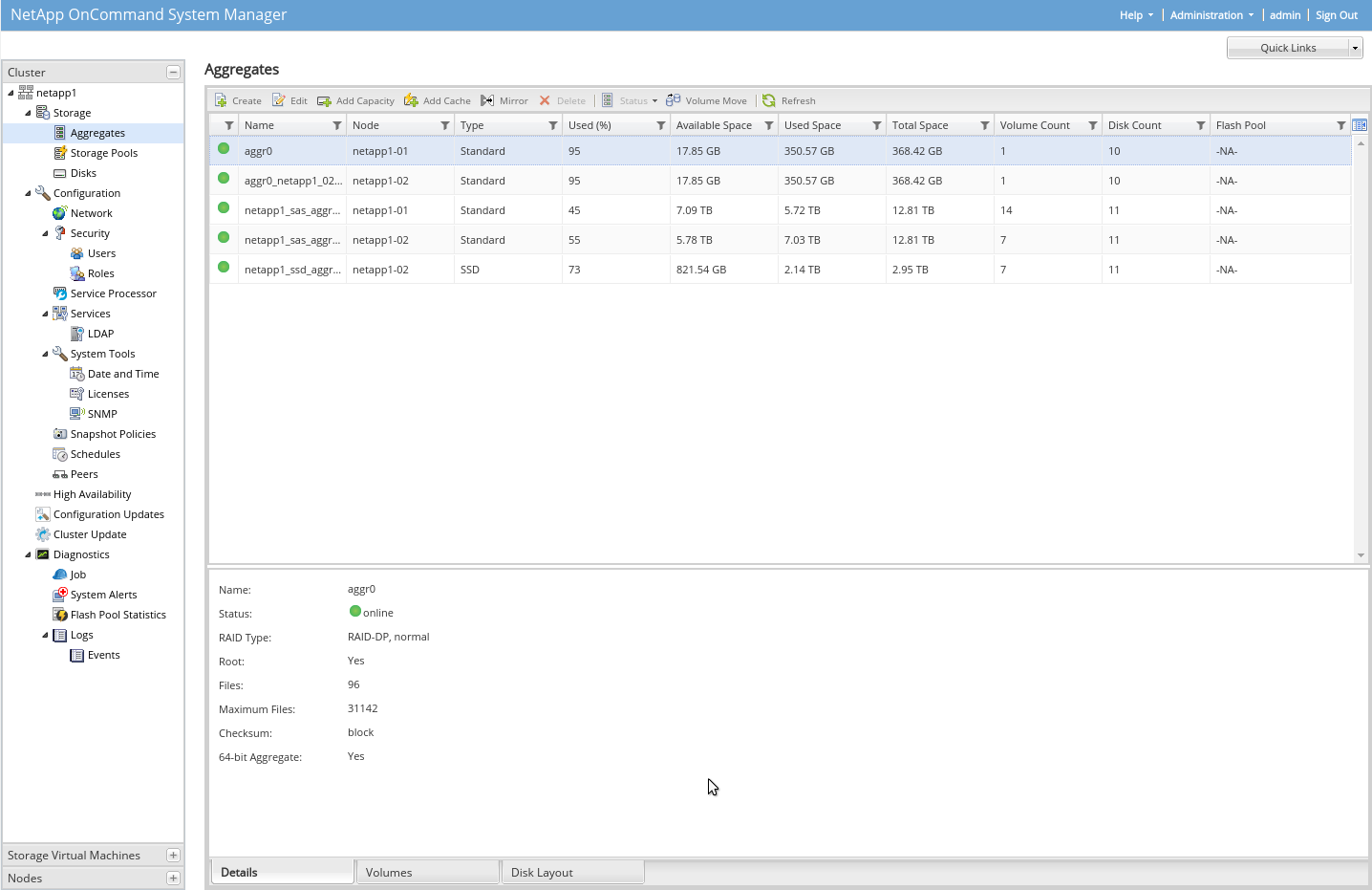Open filter for Available Space column
The width and height of the screenshot is (1372, 890).
point(769,125)
